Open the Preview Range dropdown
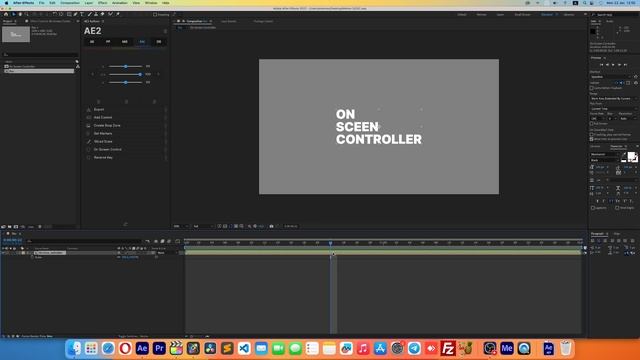Image resolution: width=640 pixels, height=360 pixels. point(613,98)
